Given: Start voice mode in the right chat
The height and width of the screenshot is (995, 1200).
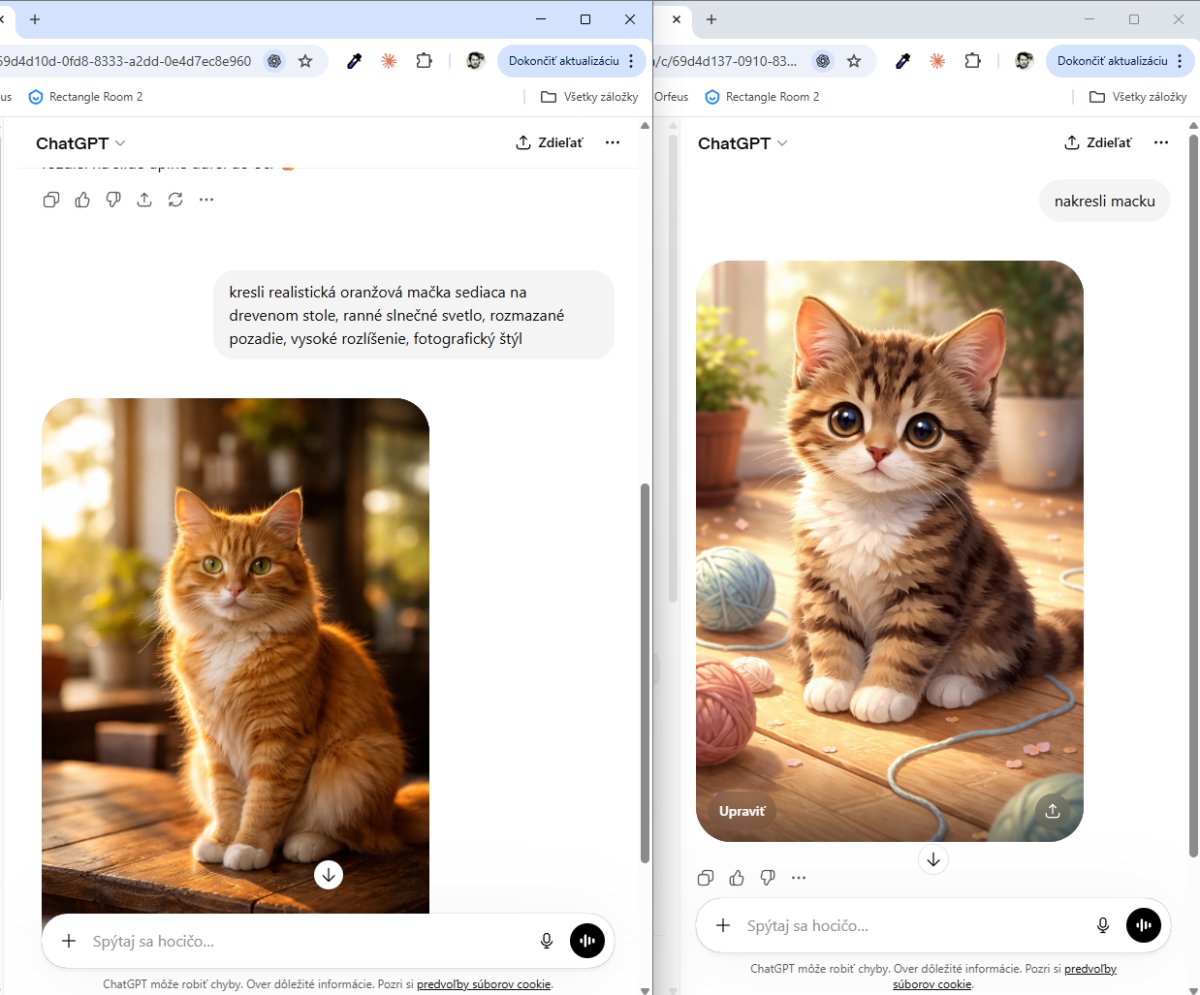Looking at the screenshot, I should point(1143,925).
